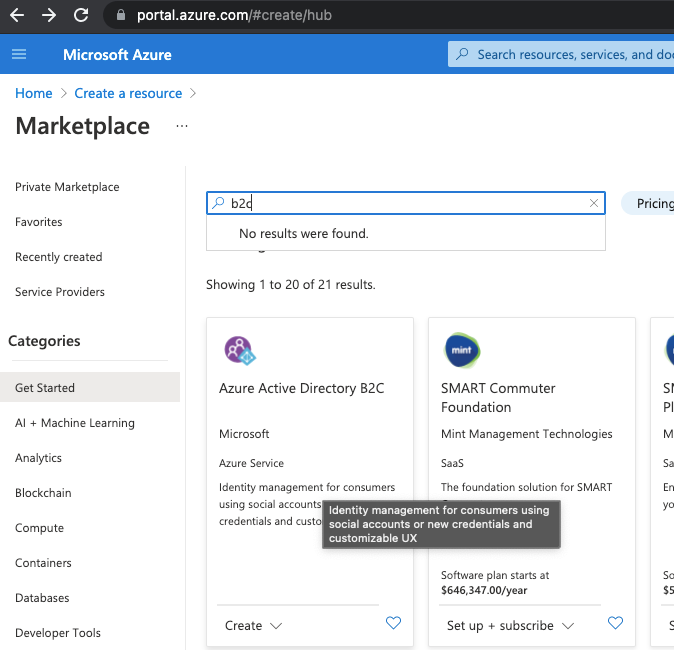Select AI + Machine Learning category

75,423
